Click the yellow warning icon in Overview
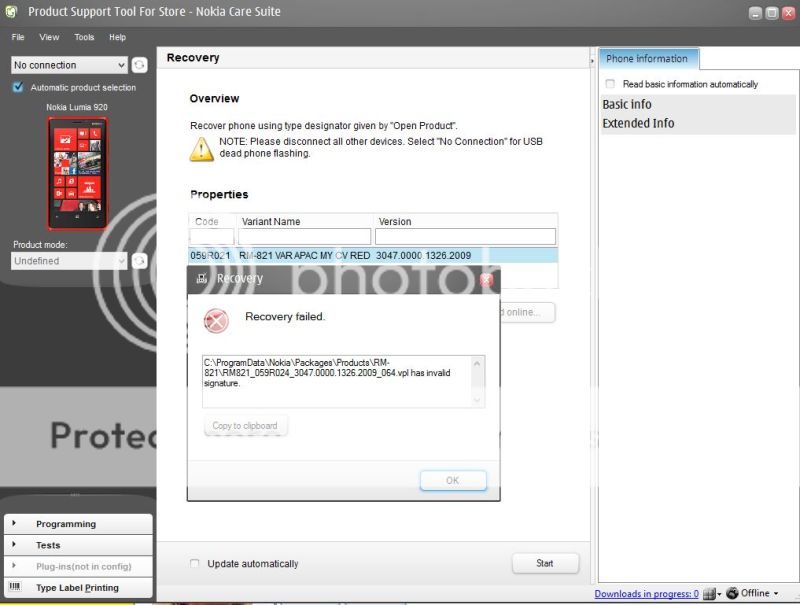Viewport: 800px width, 605px height. point(202,150)
